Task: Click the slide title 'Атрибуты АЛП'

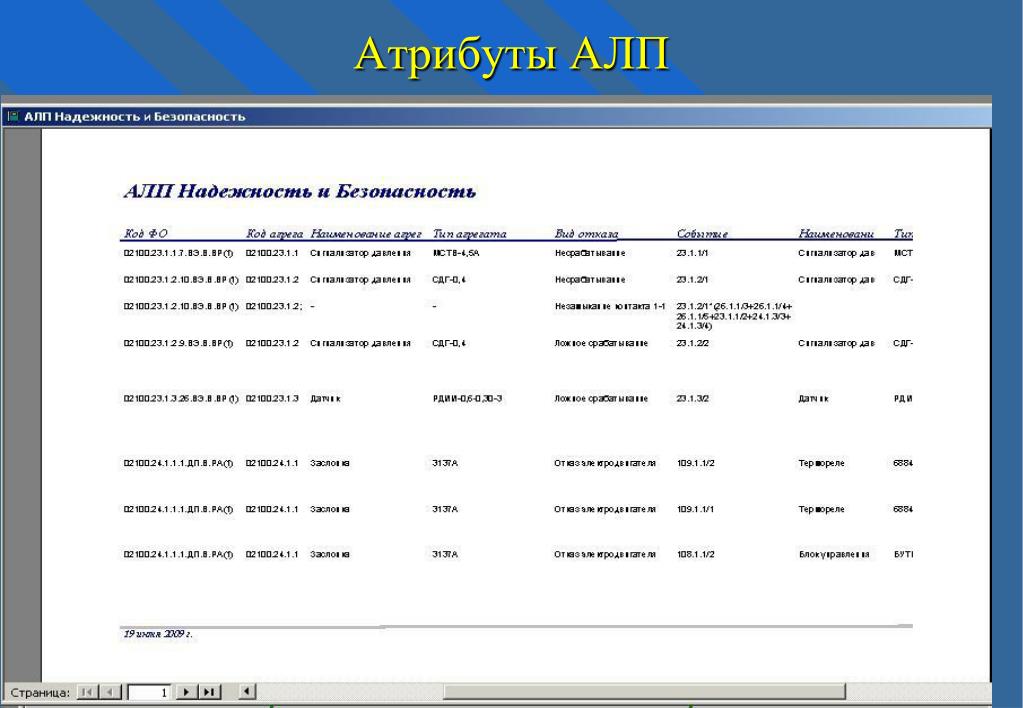Action: 512,54
